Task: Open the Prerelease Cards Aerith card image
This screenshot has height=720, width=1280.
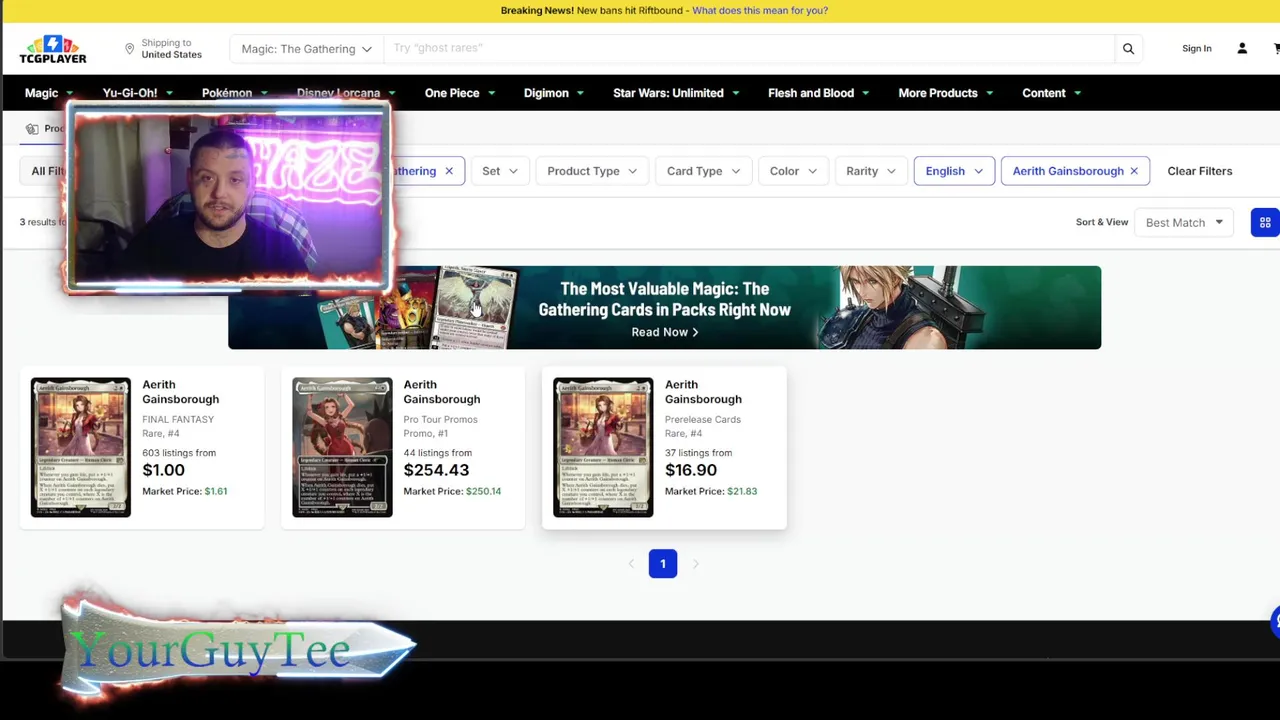Action: click(603, 447)
